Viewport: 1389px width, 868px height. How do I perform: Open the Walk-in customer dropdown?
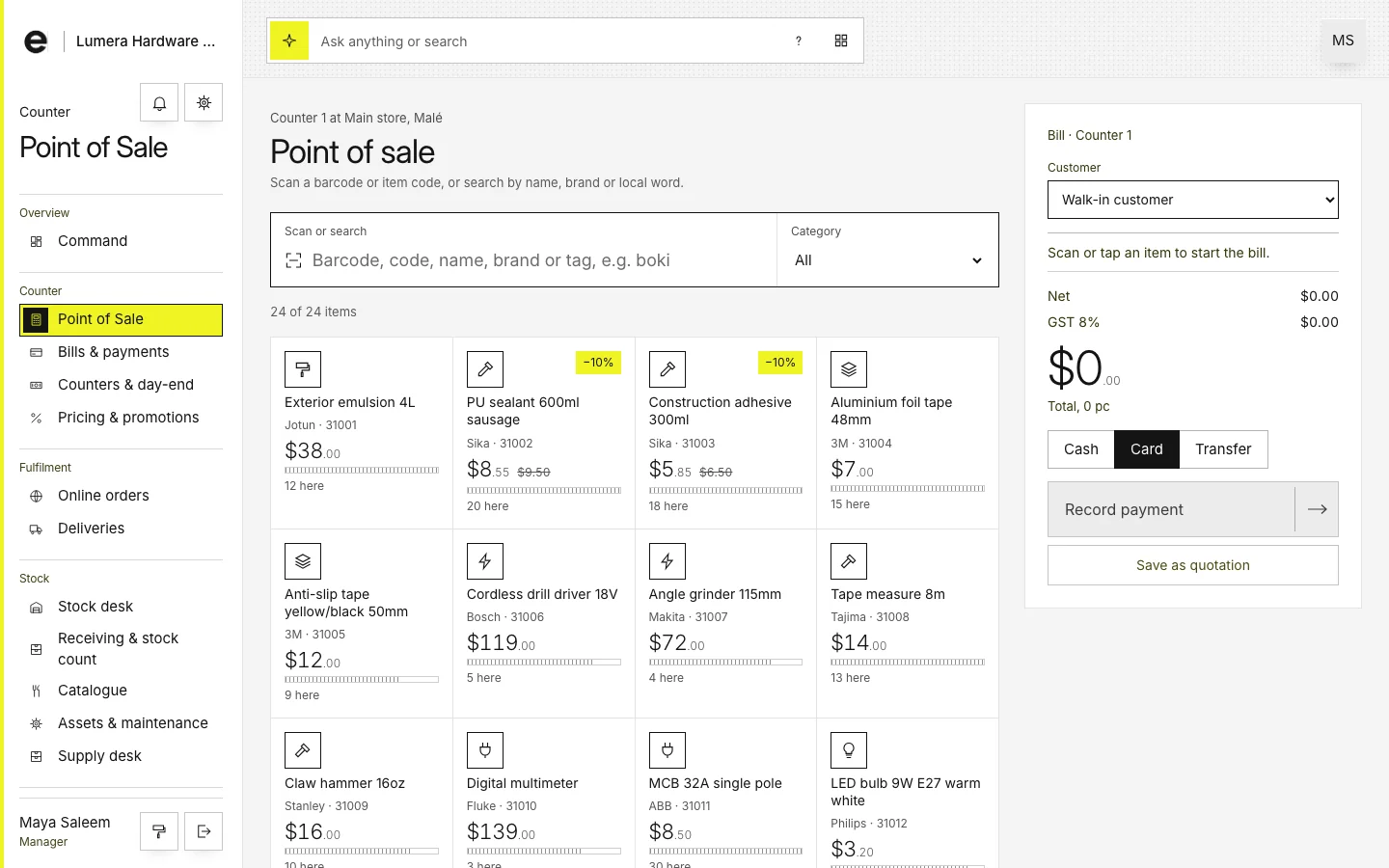pyautogui.click(x=1193, y=200)
